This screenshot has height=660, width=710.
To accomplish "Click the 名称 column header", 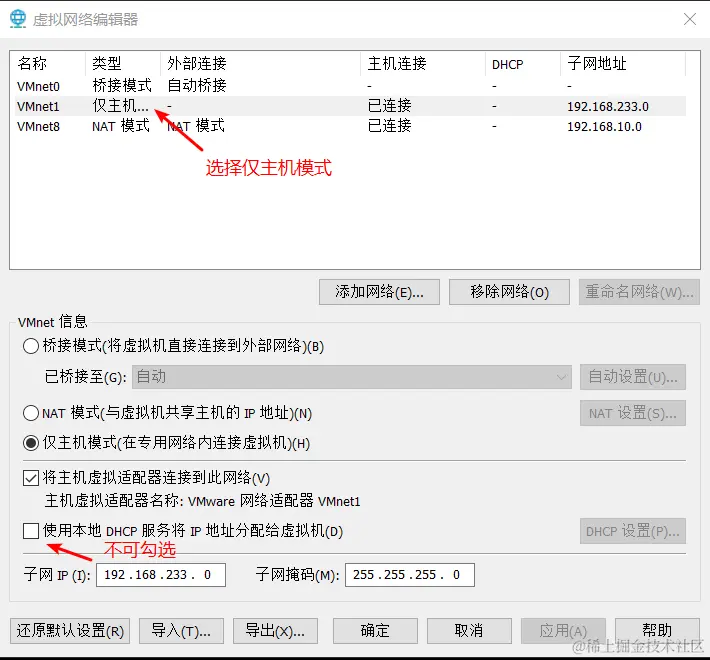I will click(x=50, y=63).
